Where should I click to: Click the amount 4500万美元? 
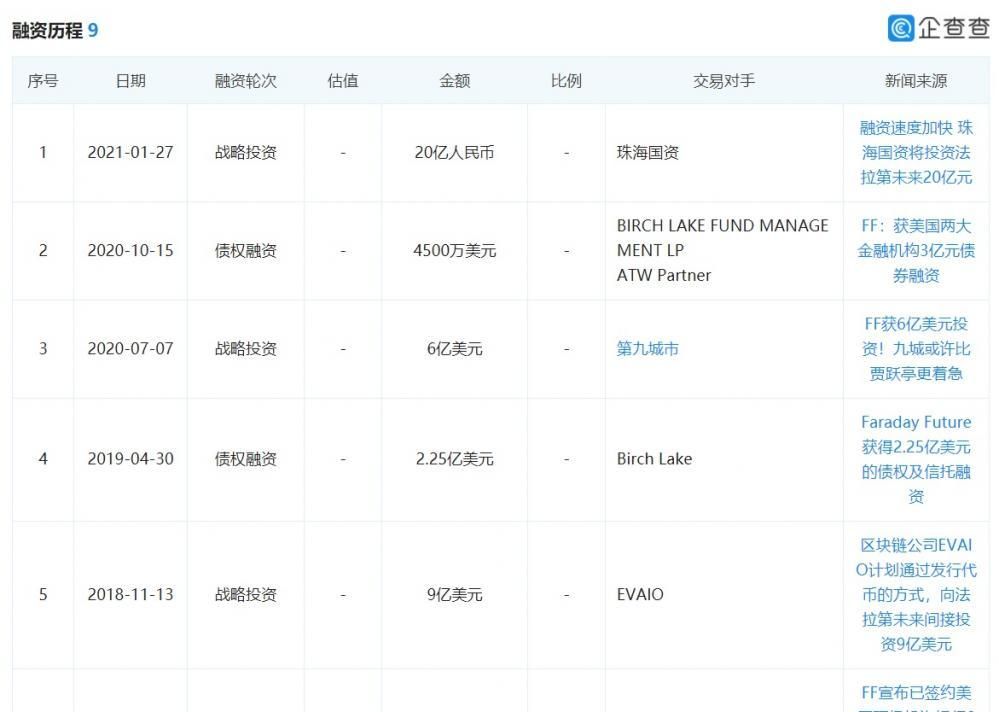tap(455, 250)
